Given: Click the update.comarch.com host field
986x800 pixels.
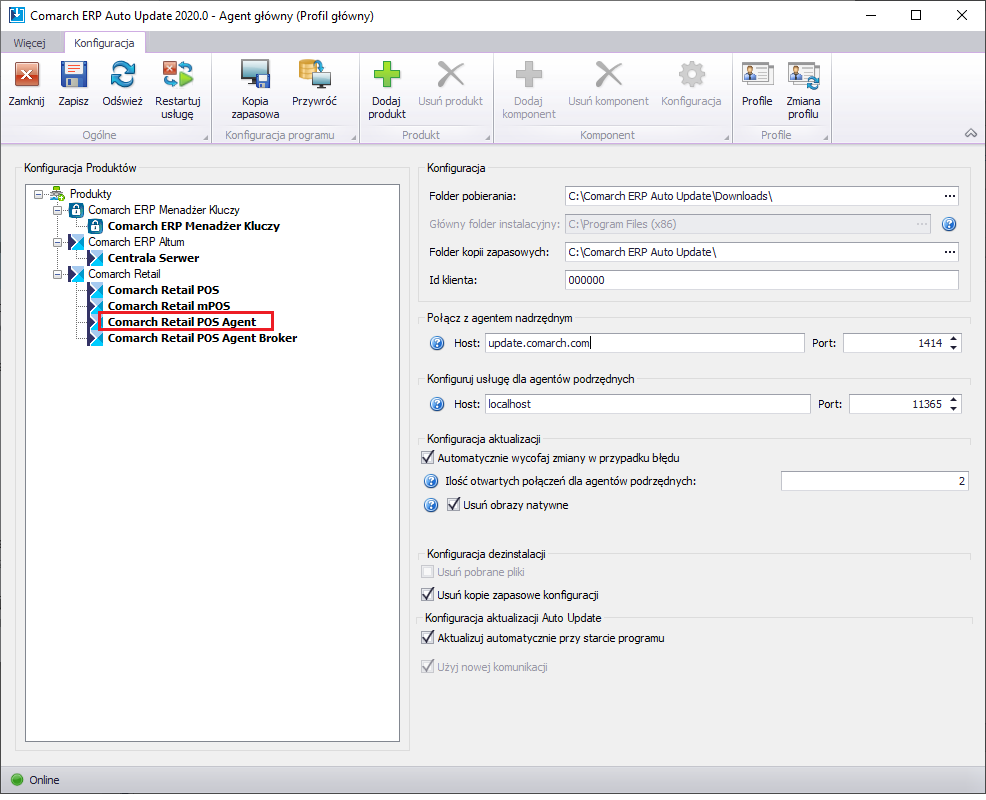Looking at the screenshot, I should (x=645, y=343).
